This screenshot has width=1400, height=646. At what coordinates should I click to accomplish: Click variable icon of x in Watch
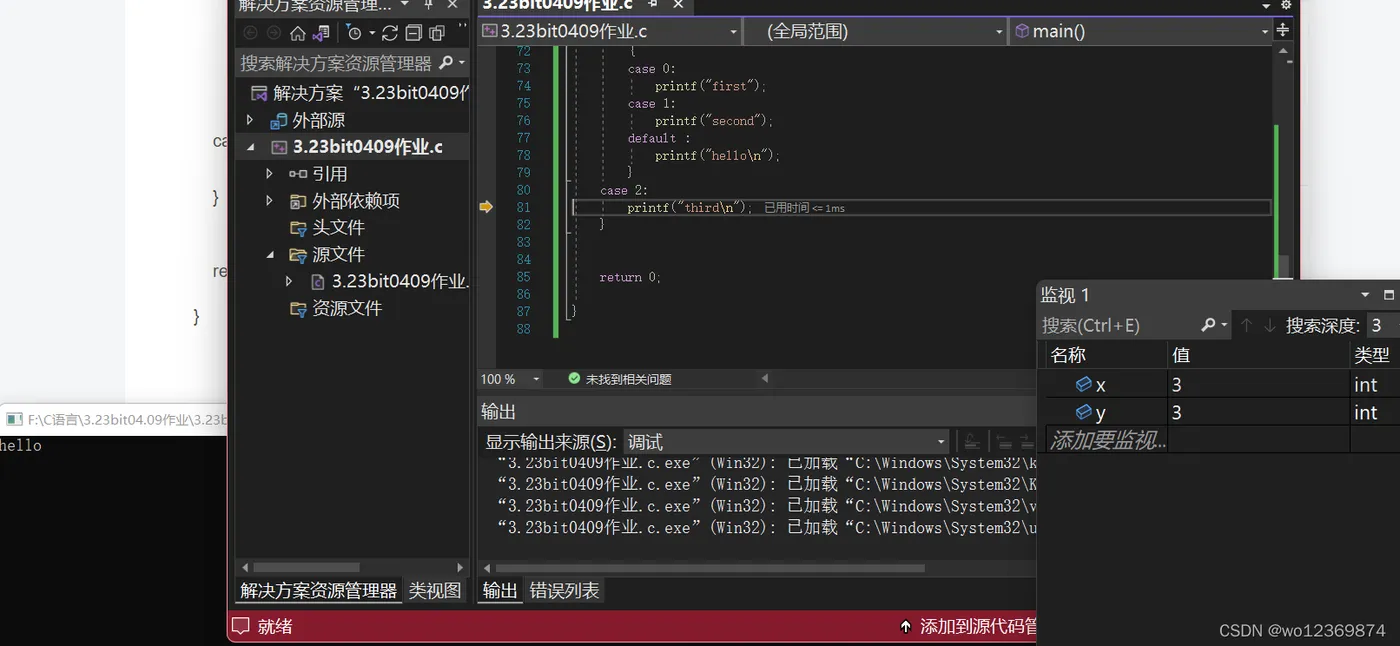pos(1083,384)
